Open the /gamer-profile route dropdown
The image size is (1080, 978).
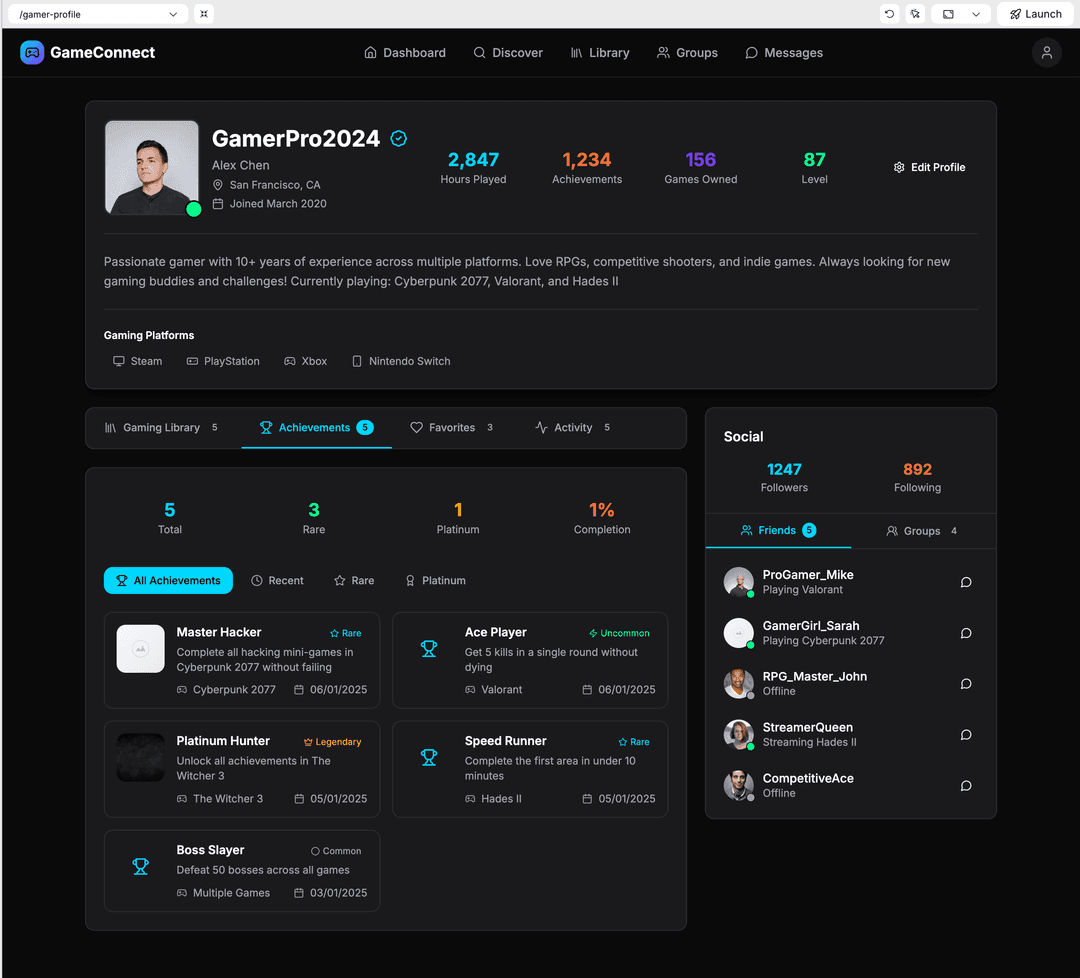[x=98, y=14]
